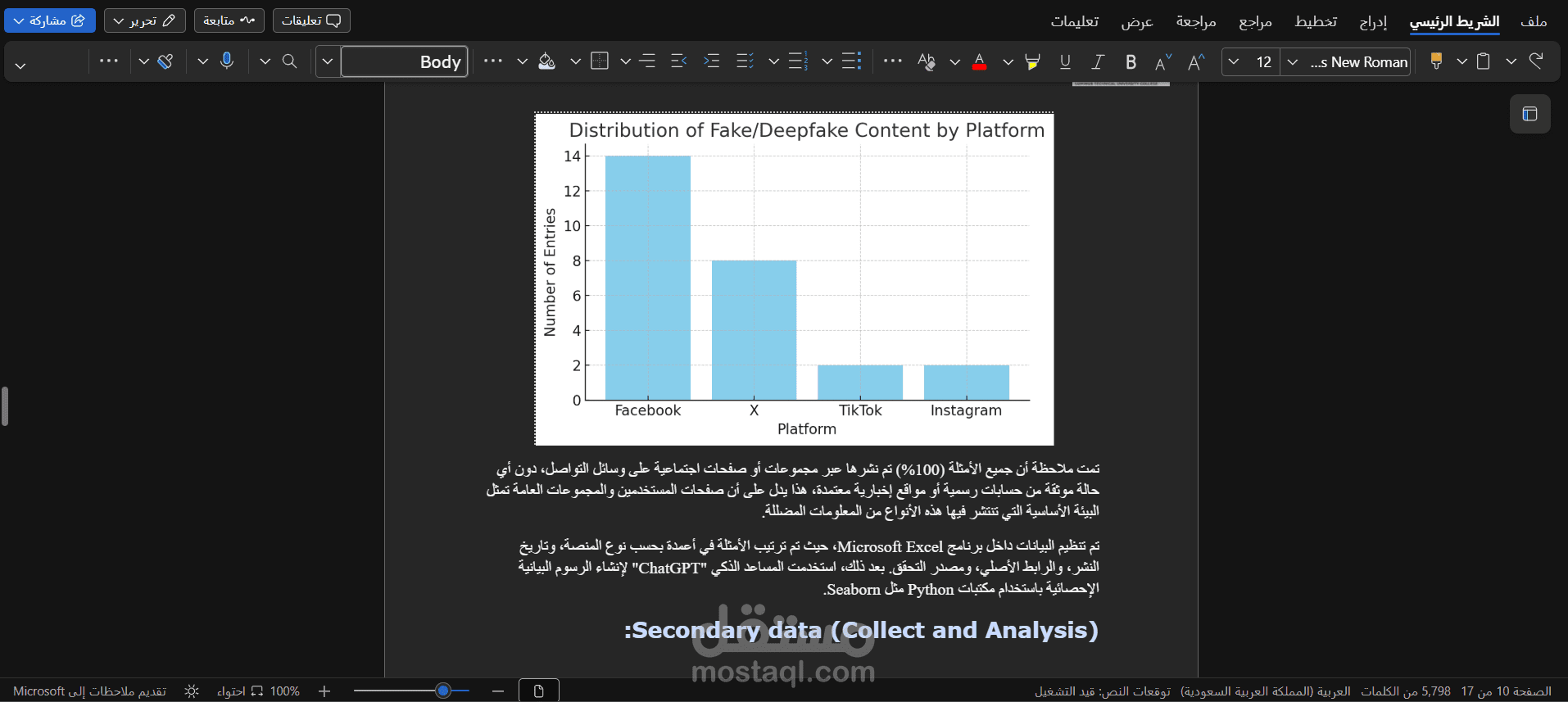Viewport: 1568px width, 702px height.
Task: Click the multilevel list icon
Action: (745, 61)
